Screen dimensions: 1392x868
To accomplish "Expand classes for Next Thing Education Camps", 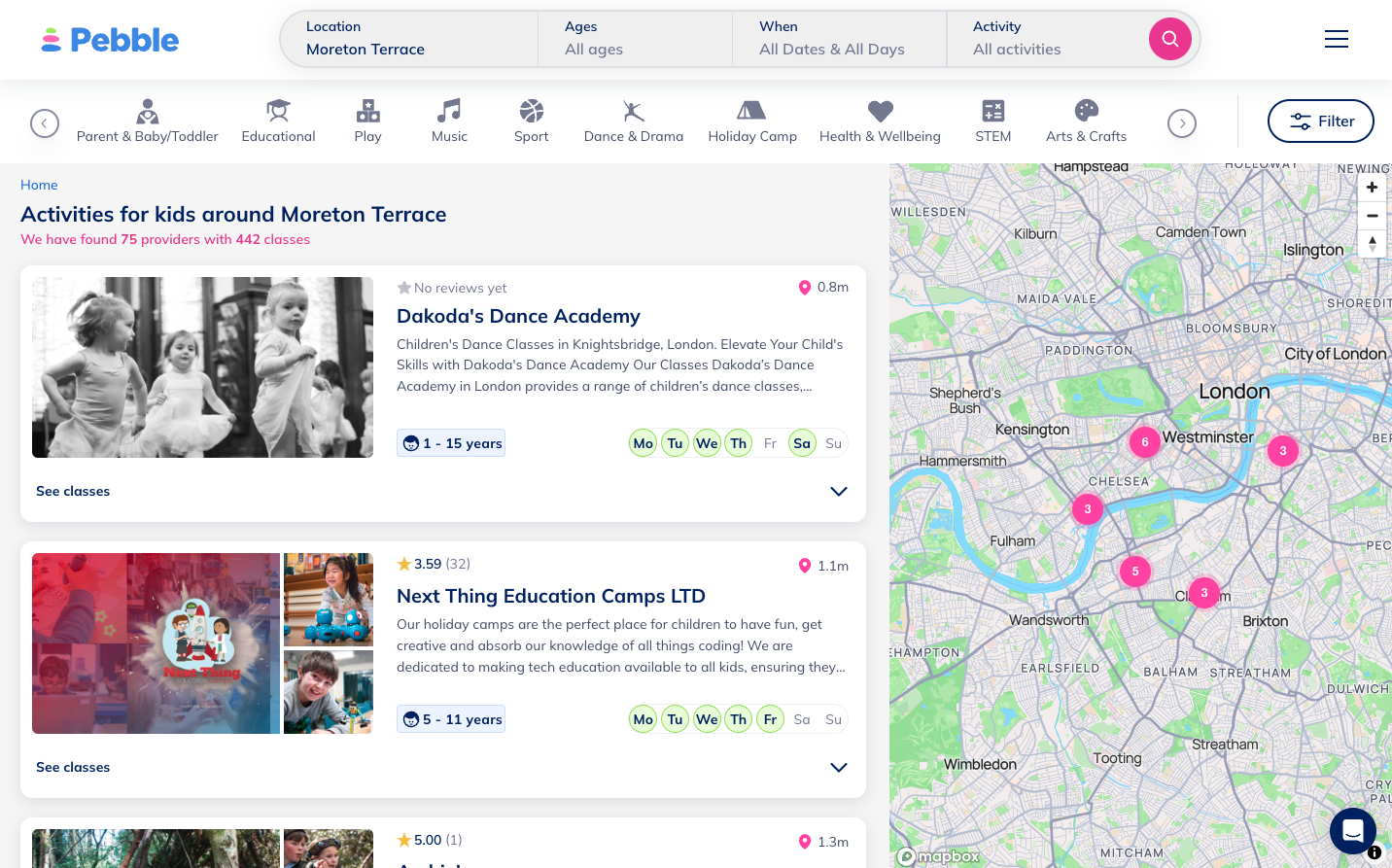I will [838, 768].
